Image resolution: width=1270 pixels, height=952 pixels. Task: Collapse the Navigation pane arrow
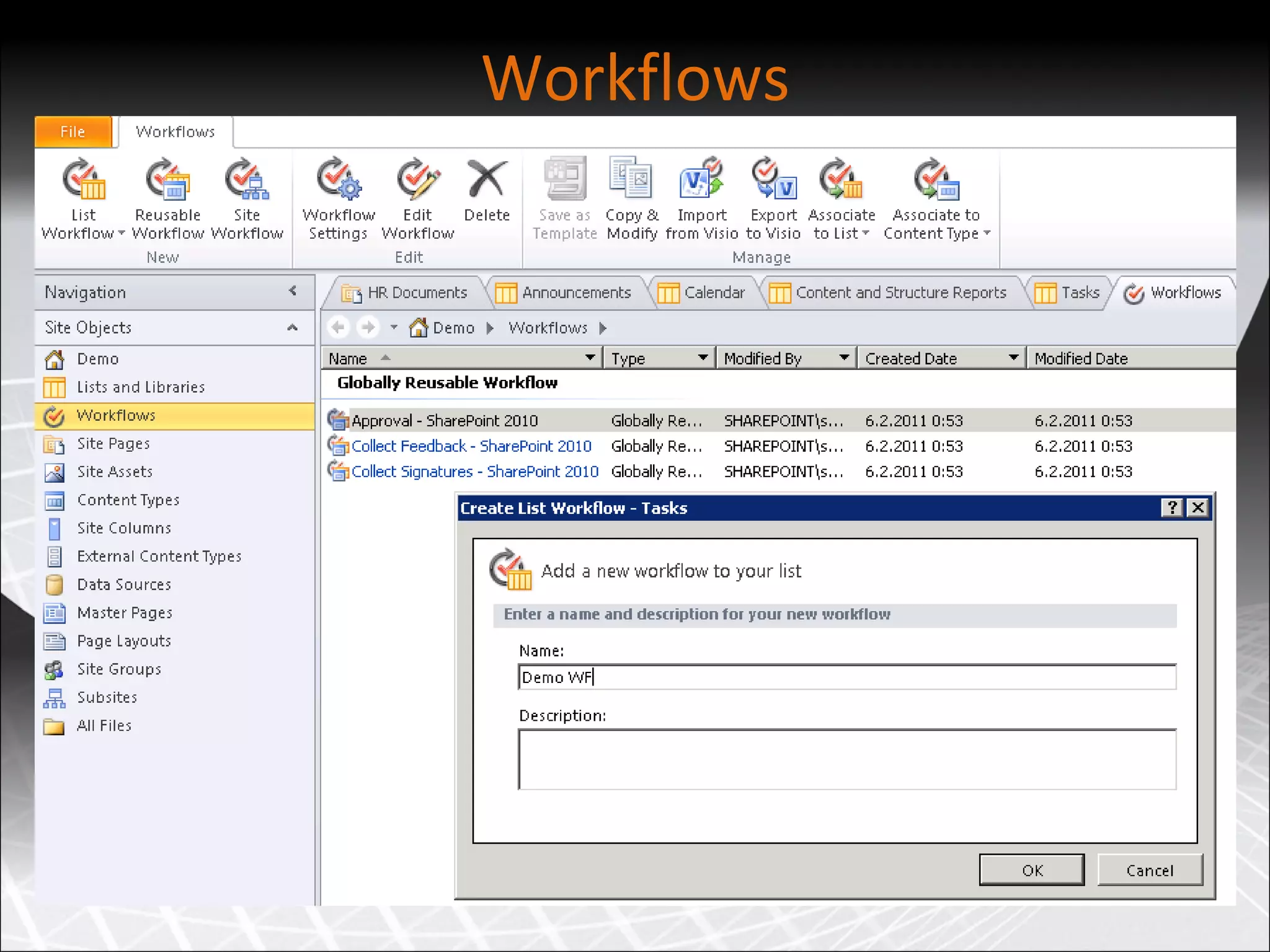point(293,291)
